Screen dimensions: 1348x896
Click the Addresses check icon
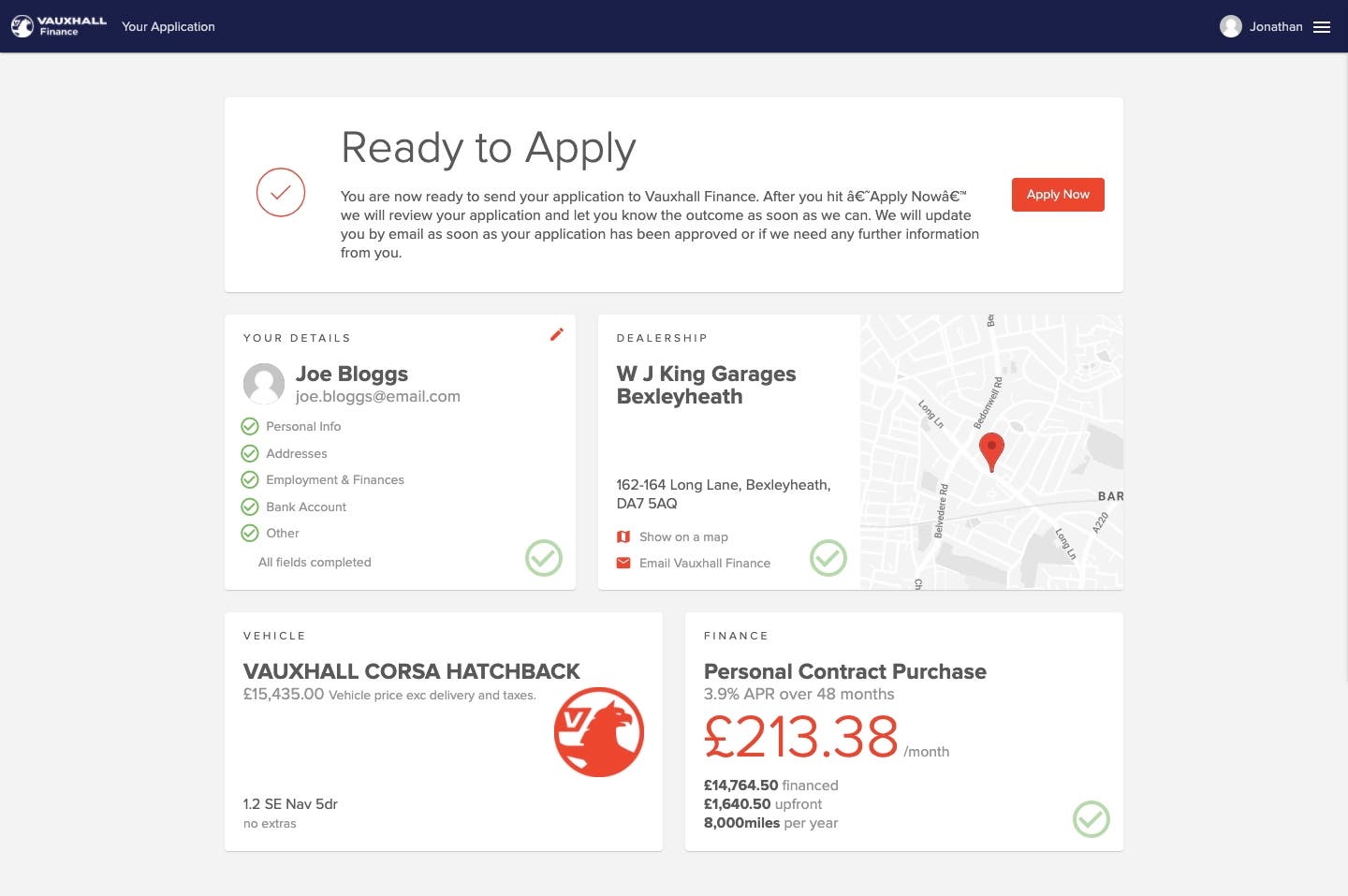[250, 454]
